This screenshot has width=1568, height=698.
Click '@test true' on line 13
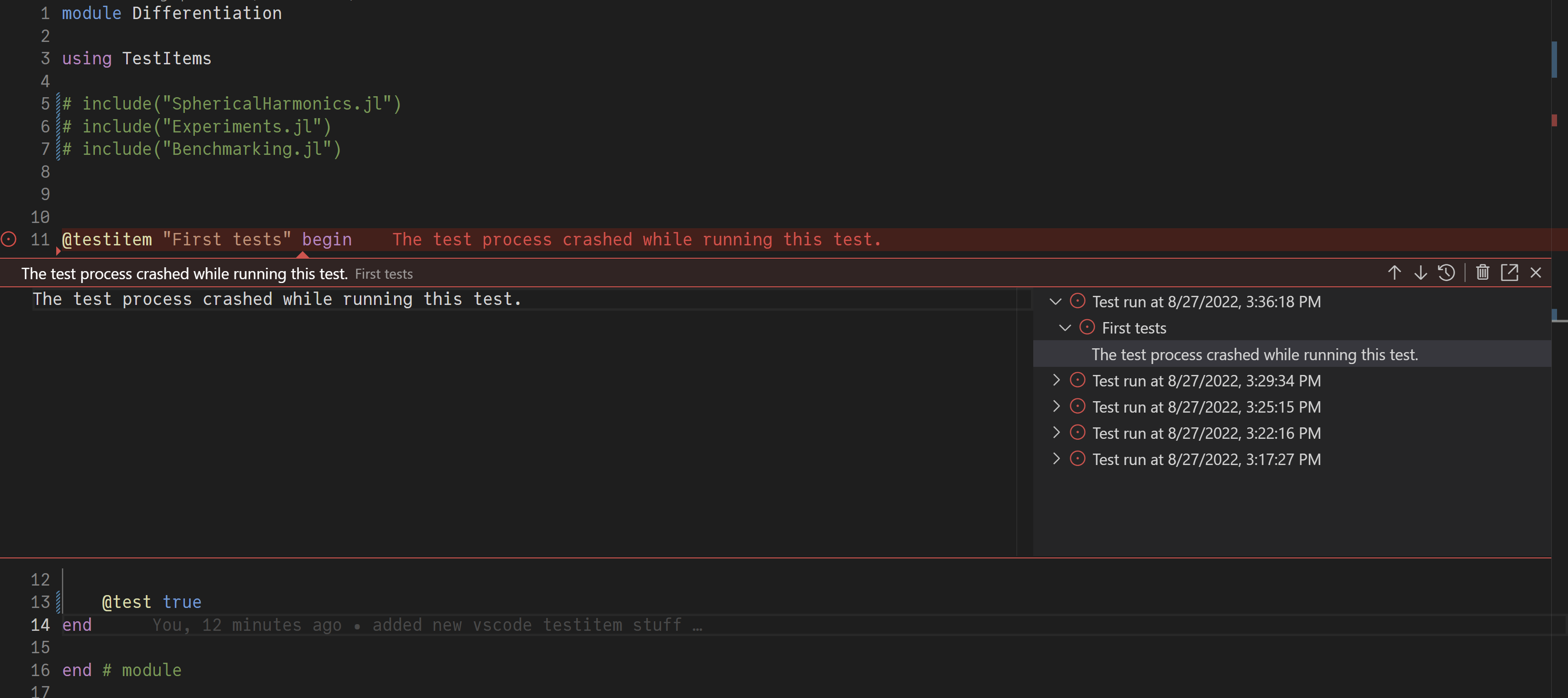click(152, 602)
